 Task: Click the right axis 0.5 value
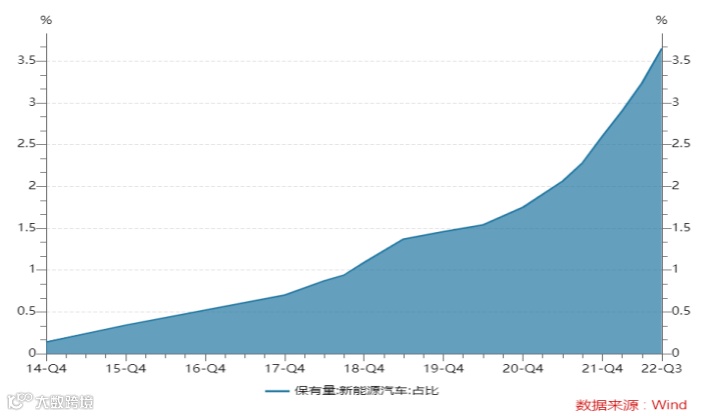(681, 311)
